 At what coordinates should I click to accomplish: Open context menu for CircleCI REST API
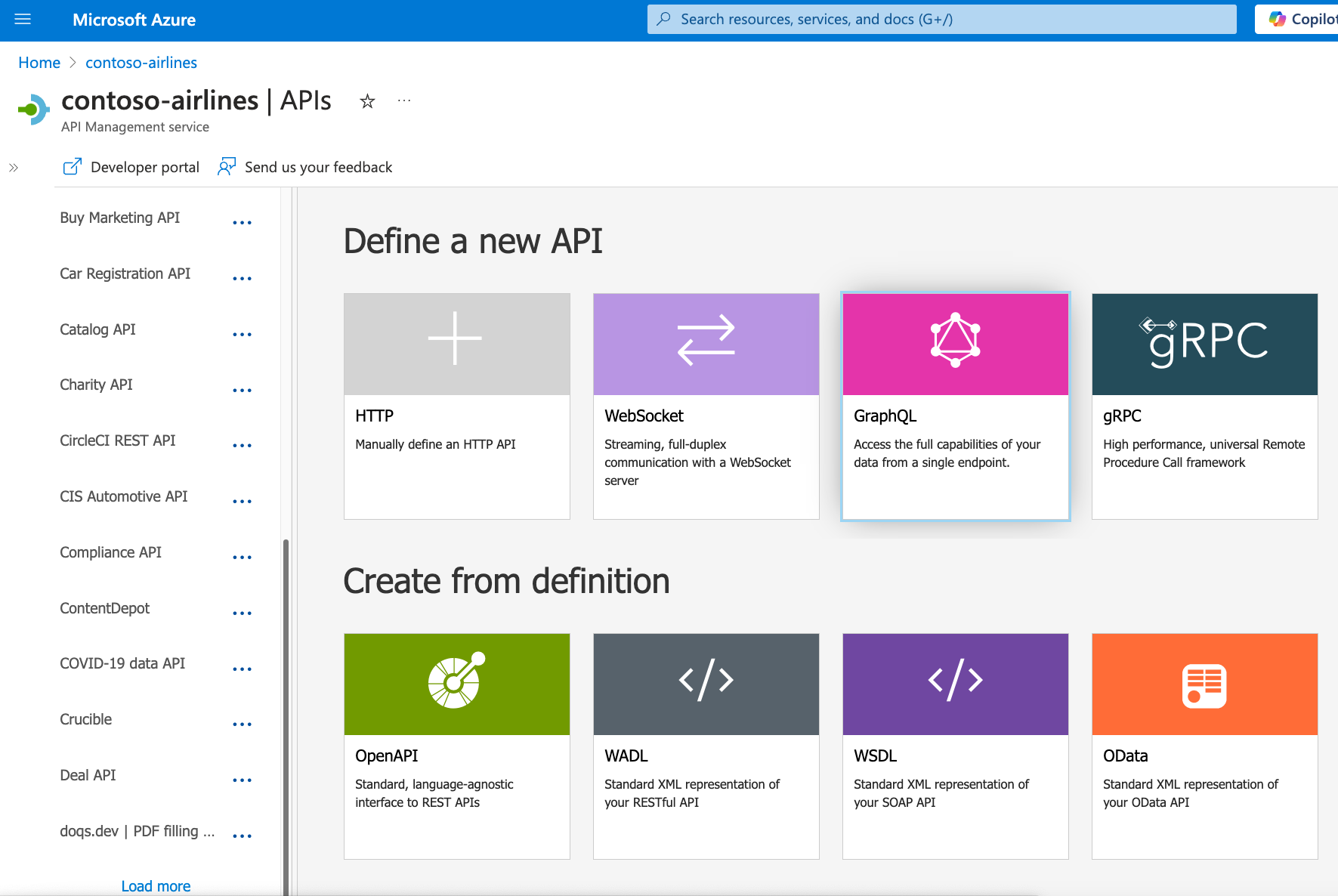tap(242, 446)
